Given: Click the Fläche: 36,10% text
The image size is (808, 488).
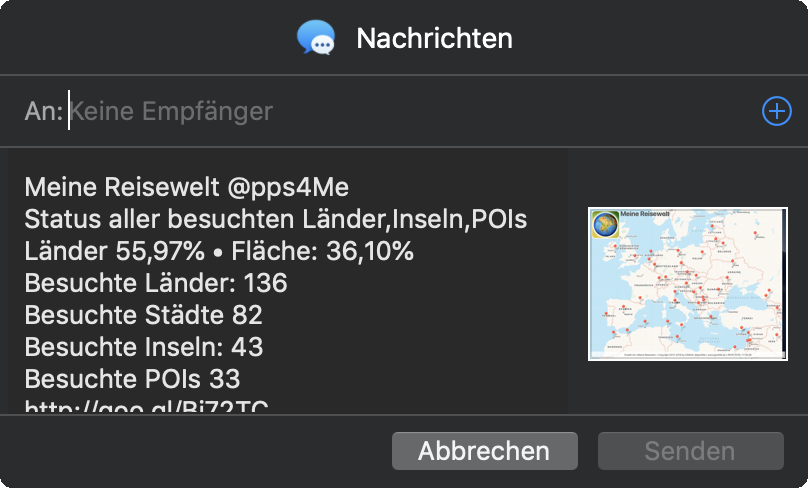Looking at the screenshot, I should coord(322,251).
